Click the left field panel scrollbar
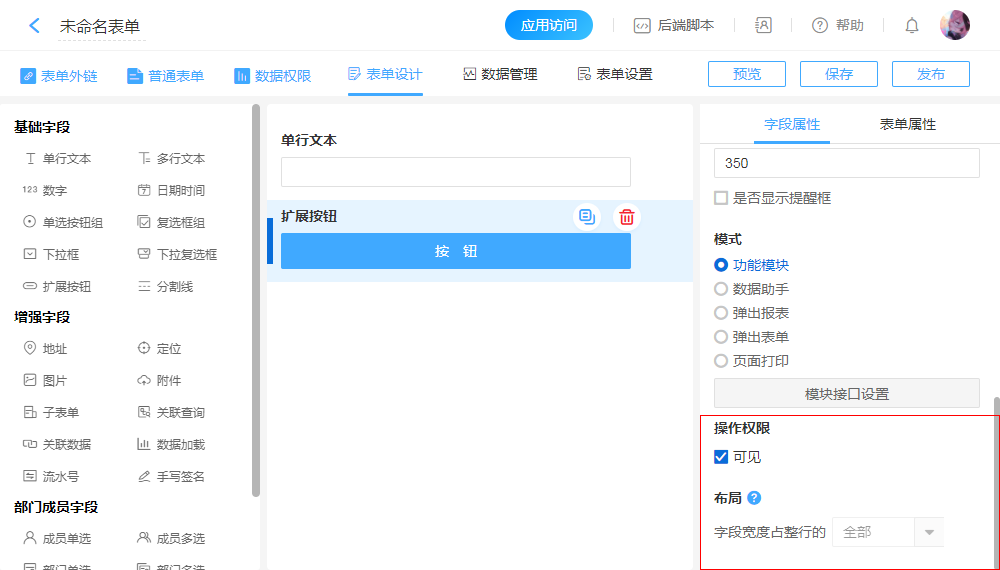 click(256, 300)
